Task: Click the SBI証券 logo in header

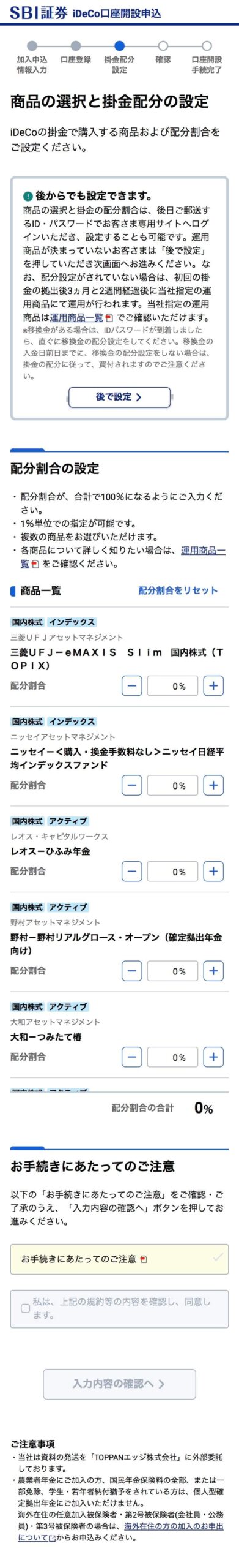Action: coord(39,12)
